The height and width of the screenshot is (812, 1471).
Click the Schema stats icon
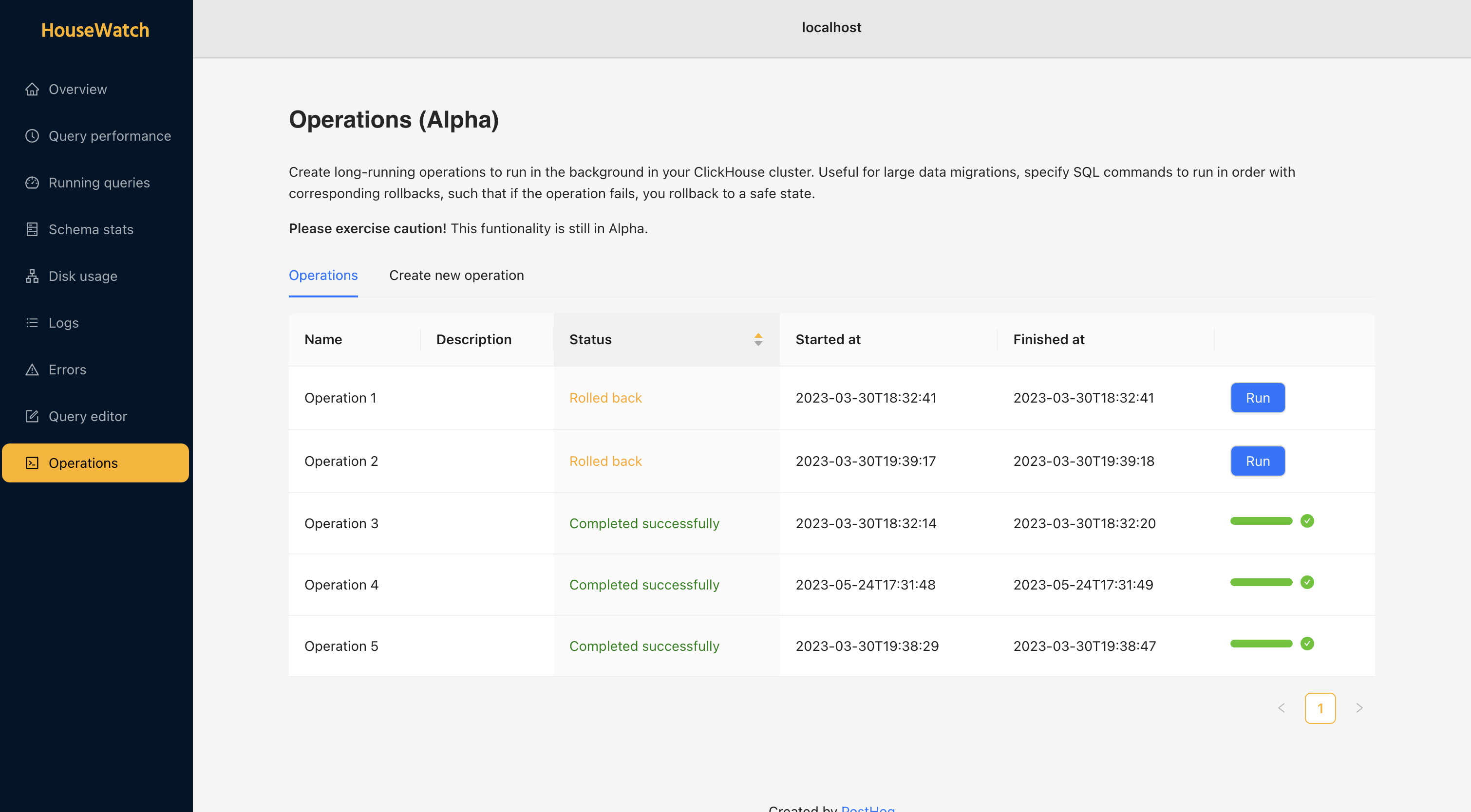coord(32,229)
